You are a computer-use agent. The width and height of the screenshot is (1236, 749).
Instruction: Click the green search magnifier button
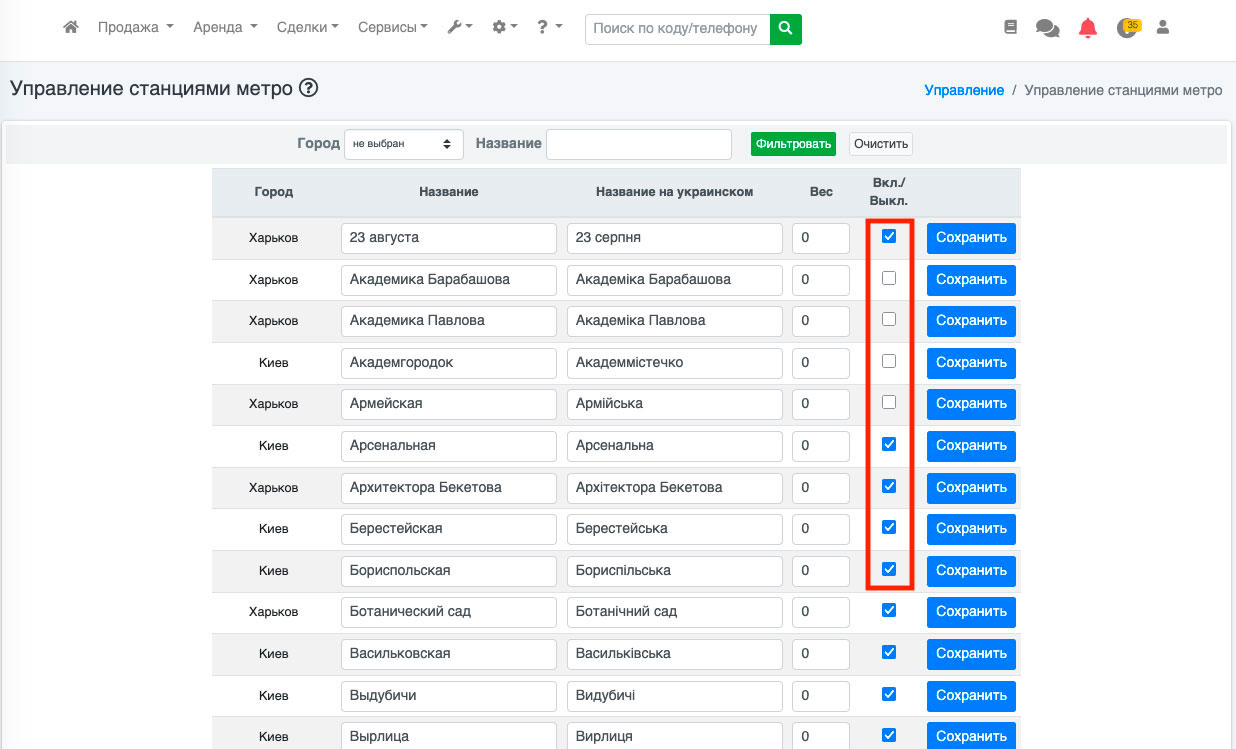[x=786, y=29]
